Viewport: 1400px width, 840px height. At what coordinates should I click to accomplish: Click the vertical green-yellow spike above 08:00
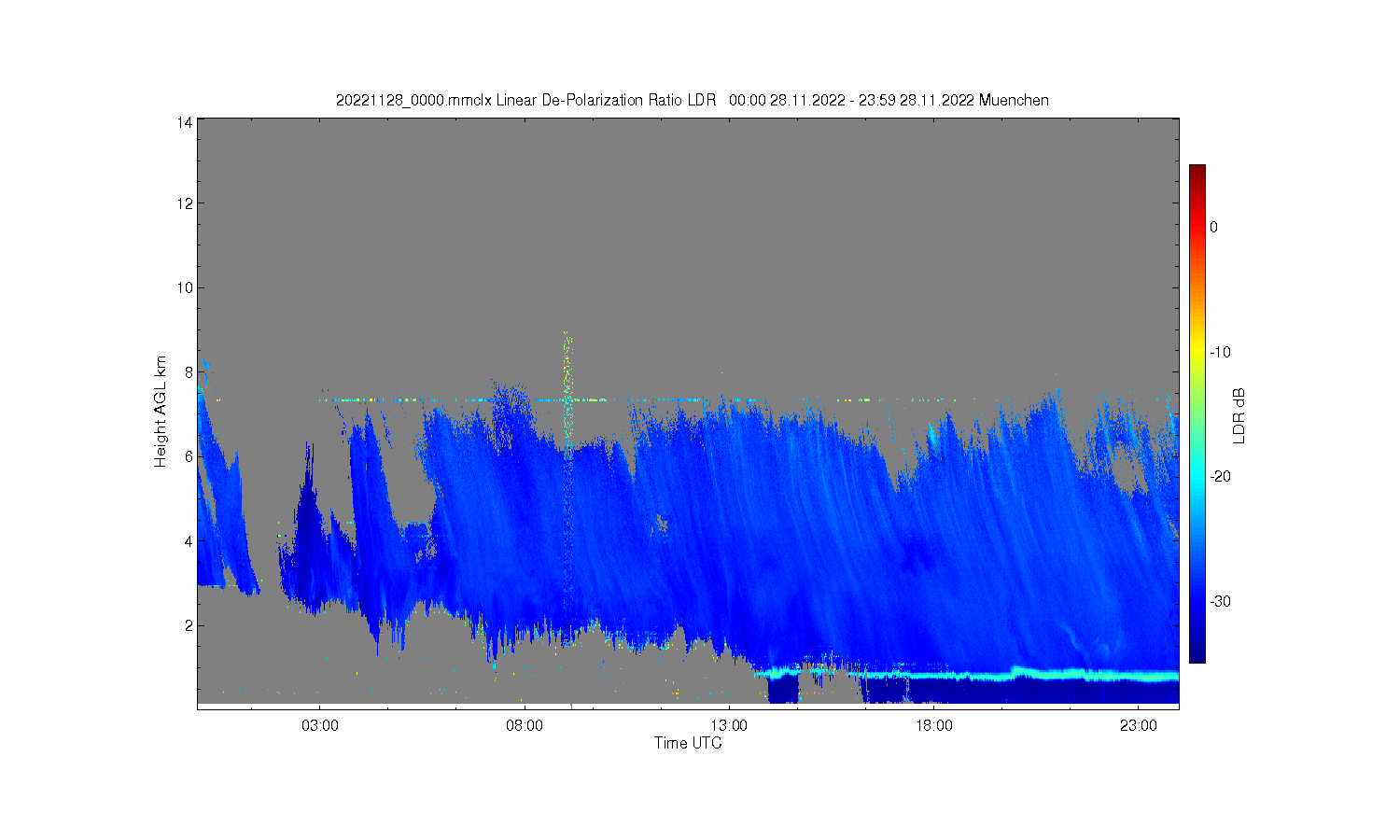coord(567,392)
